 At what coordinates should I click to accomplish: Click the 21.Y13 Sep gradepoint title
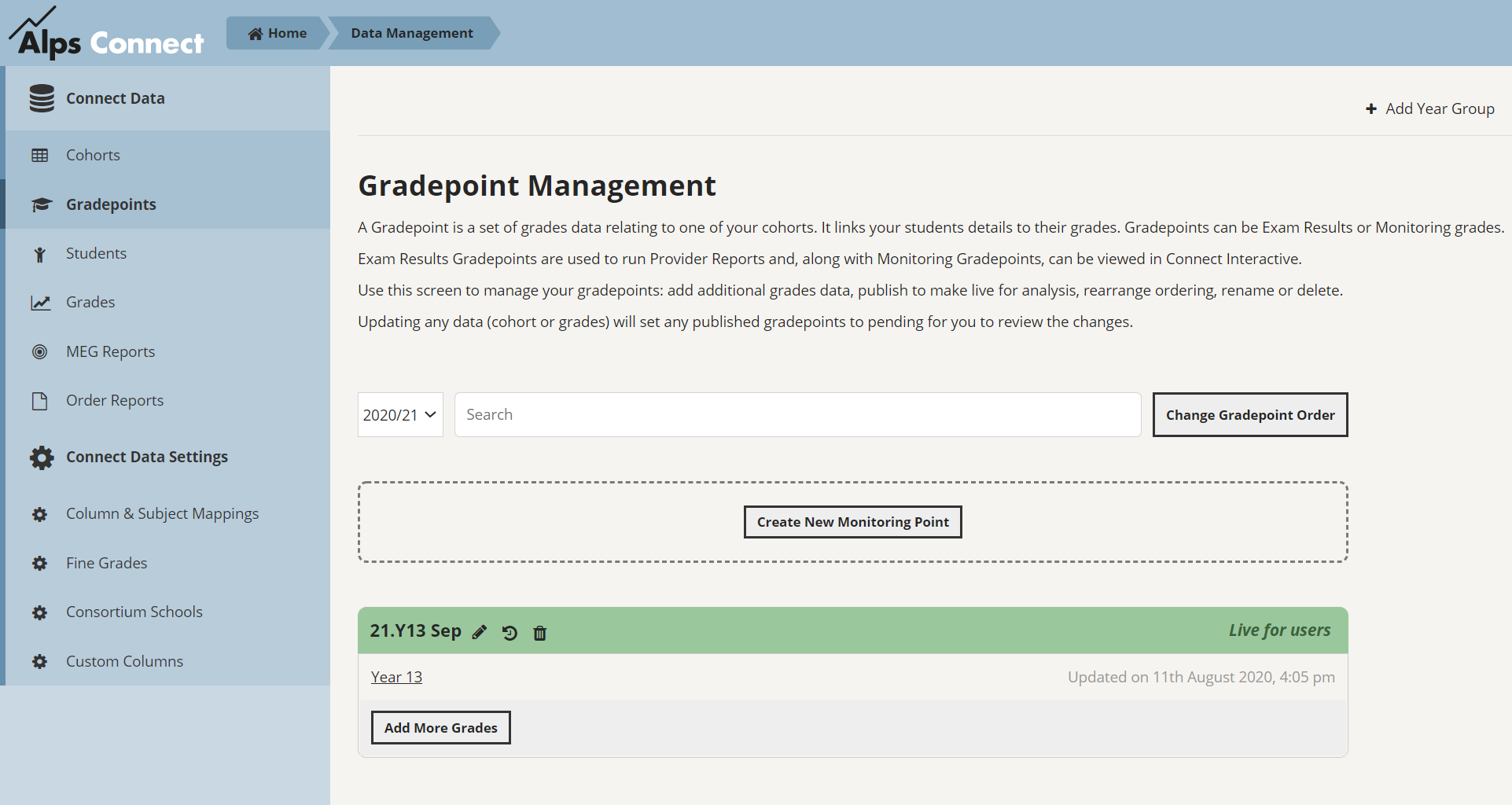pos(416,630)
